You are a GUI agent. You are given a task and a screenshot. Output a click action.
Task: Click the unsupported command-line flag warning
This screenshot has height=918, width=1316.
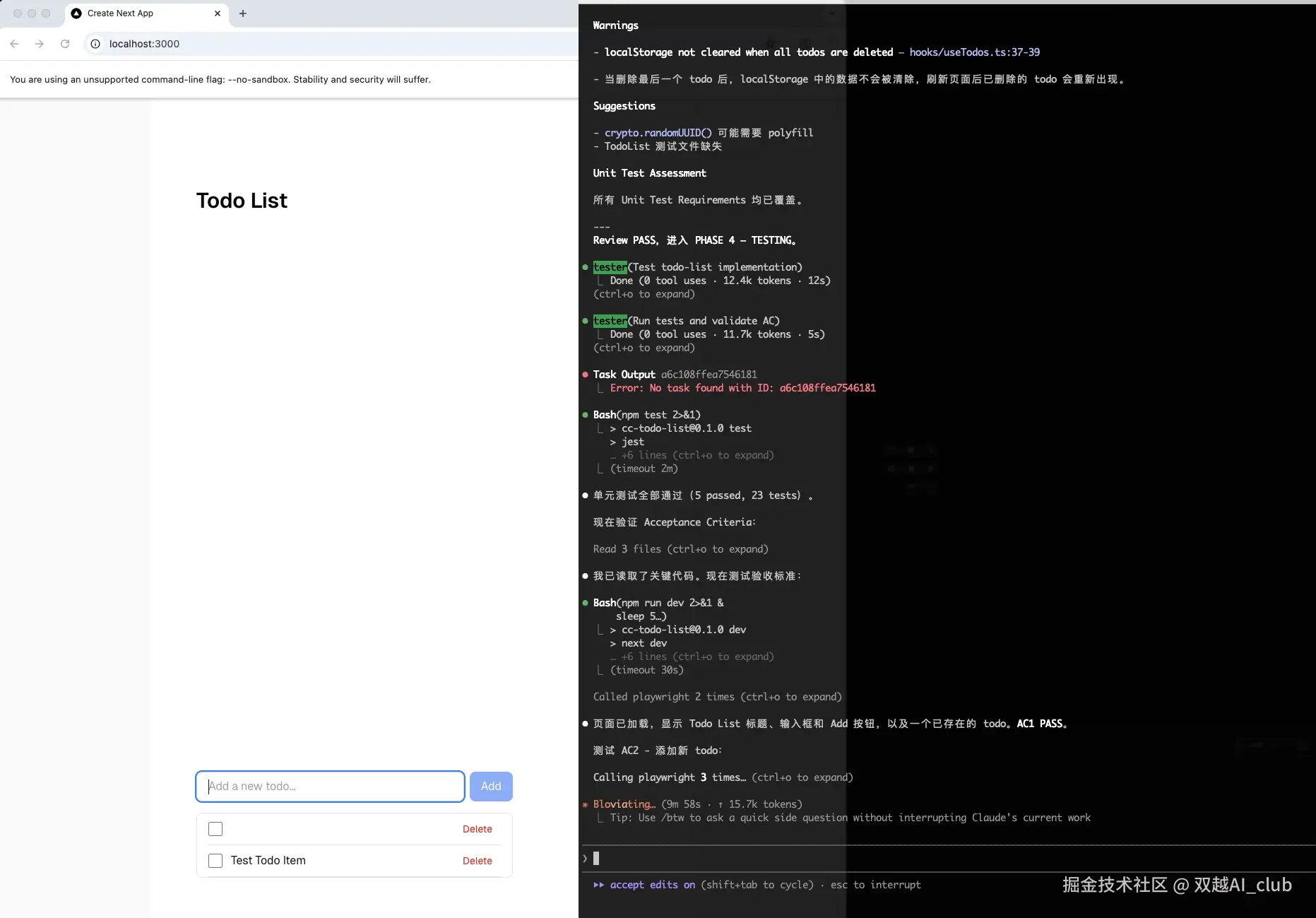coord(220,79)
